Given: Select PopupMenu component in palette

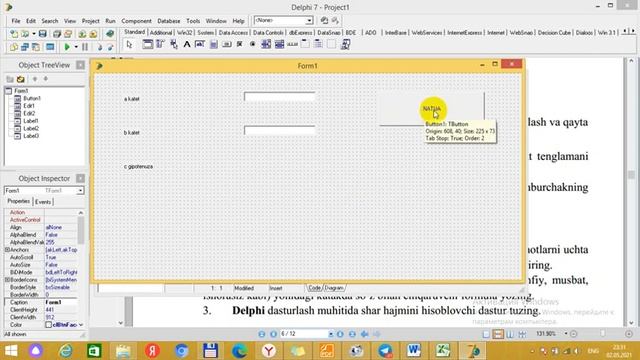Looking at the screenshot, I should click(x=173, y=44).
